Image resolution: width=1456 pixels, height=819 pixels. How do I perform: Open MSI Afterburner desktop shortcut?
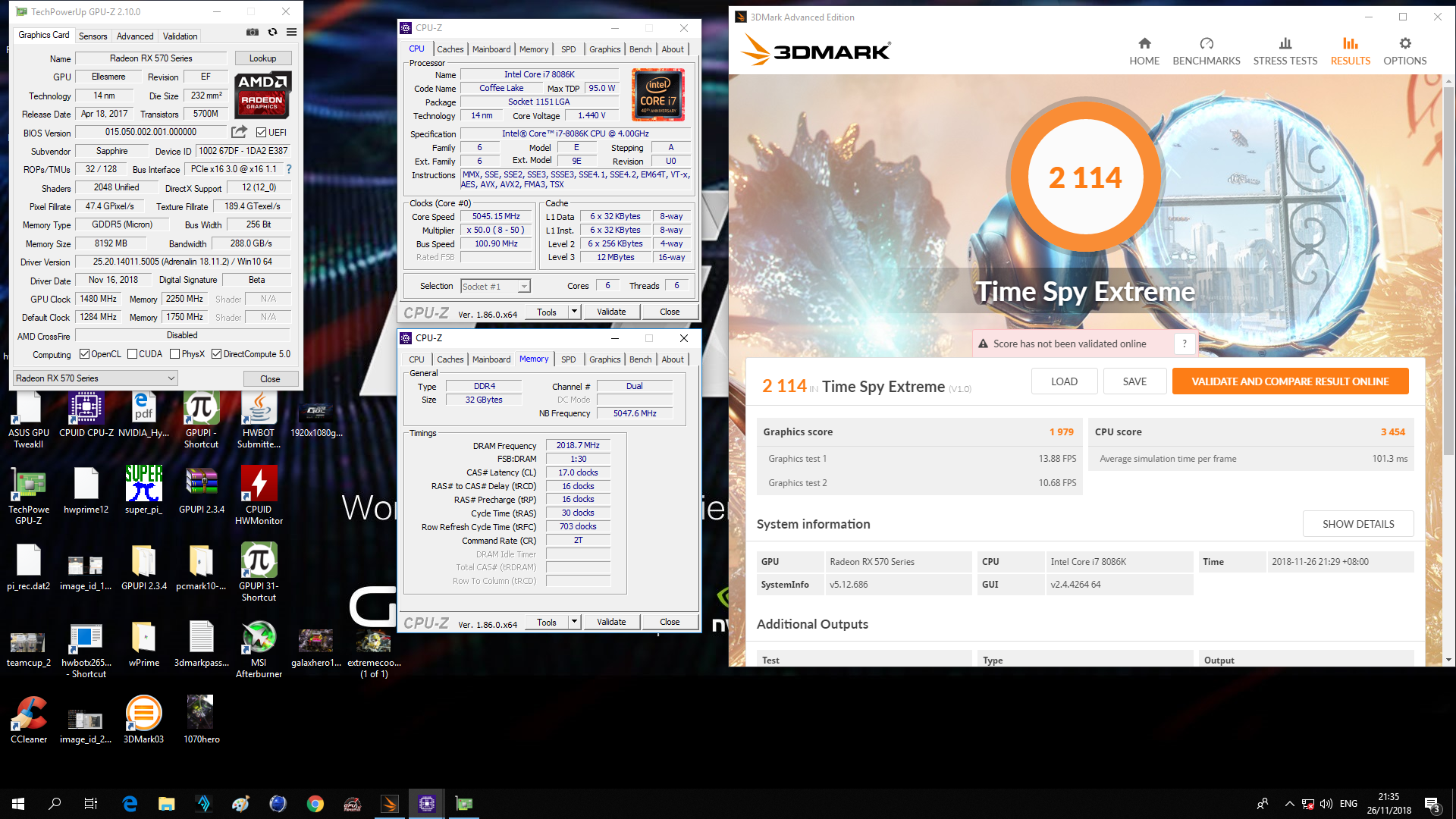click(x=259, y=649)
